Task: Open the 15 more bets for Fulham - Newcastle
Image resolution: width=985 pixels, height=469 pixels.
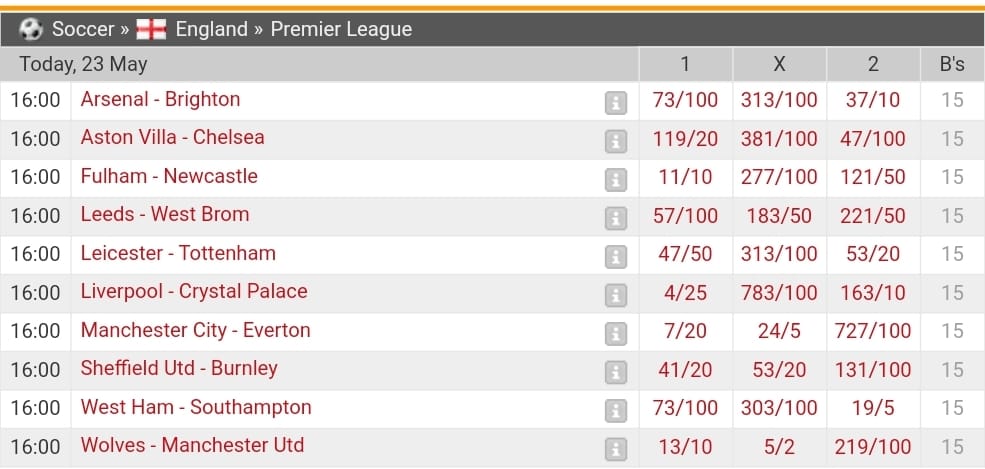Action: (x=952, y=177)
